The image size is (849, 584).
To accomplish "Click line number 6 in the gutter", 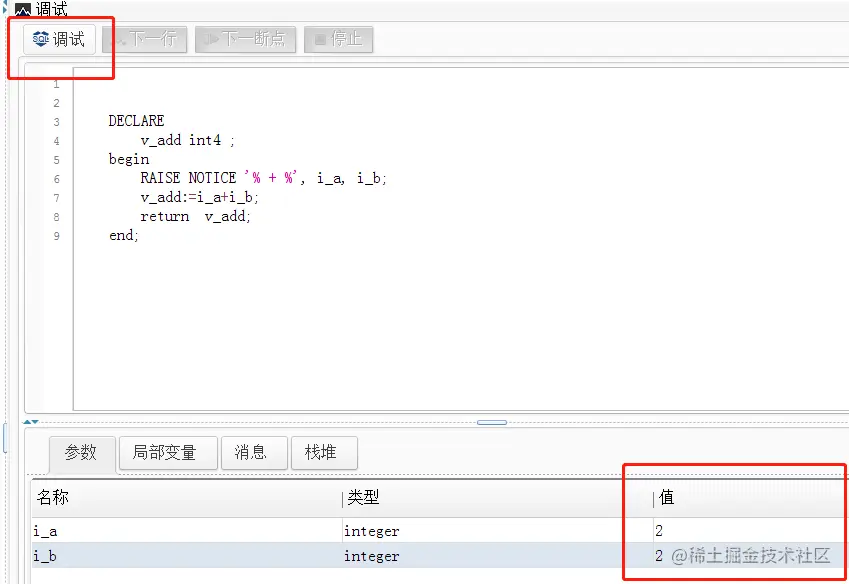I will tap(56, 179).
